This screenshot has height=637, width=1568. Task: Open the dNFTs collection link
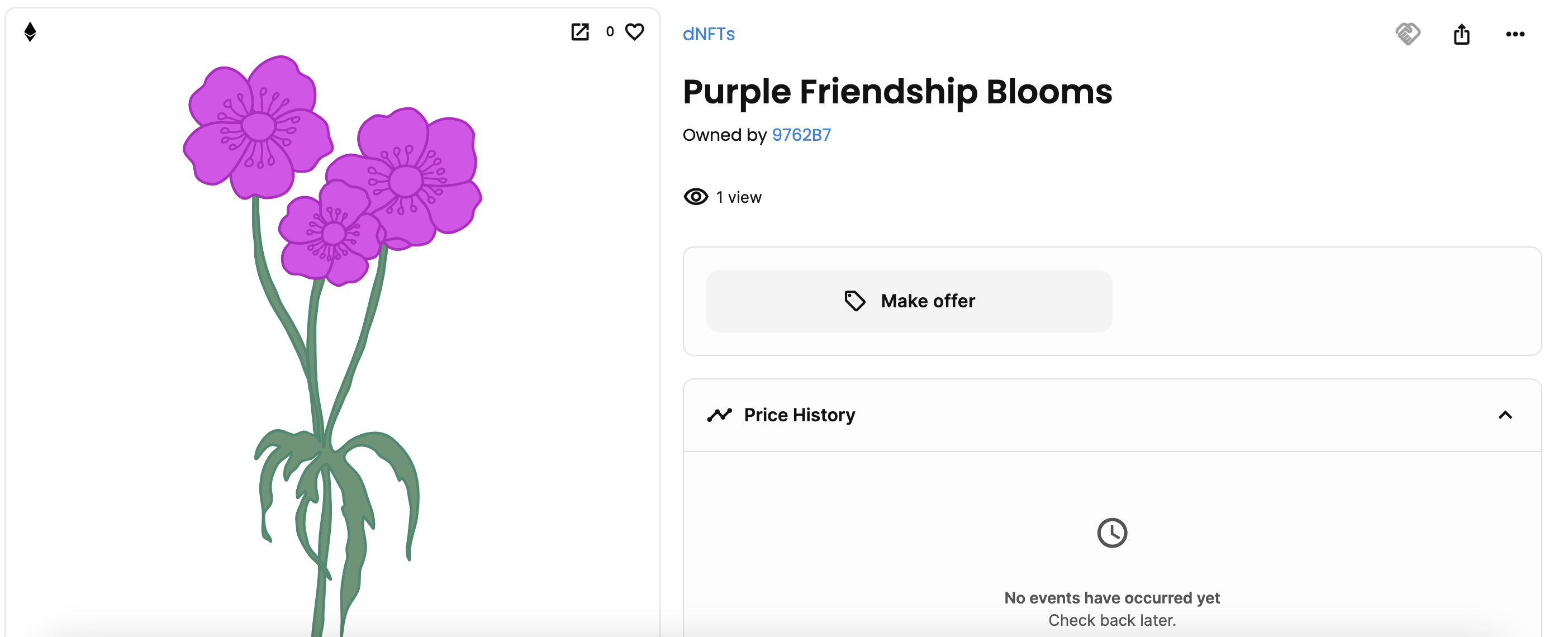709,34
